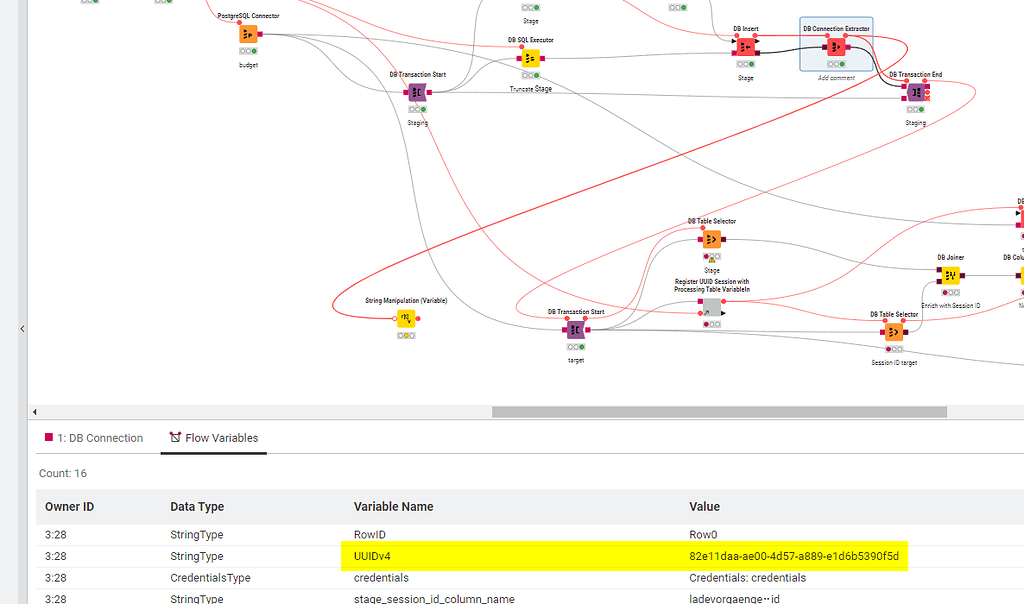The image size is (1024, 604).
Task: Select the DB Connection Extractor node
Action: point(836,46)
